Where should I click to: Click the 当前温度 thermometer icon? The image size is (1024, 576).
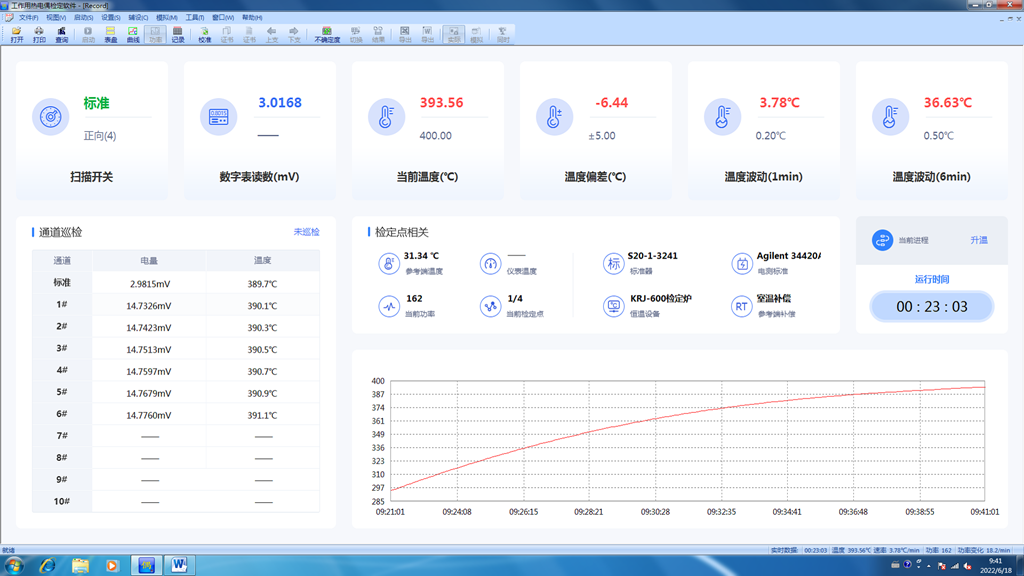[386, 117]
